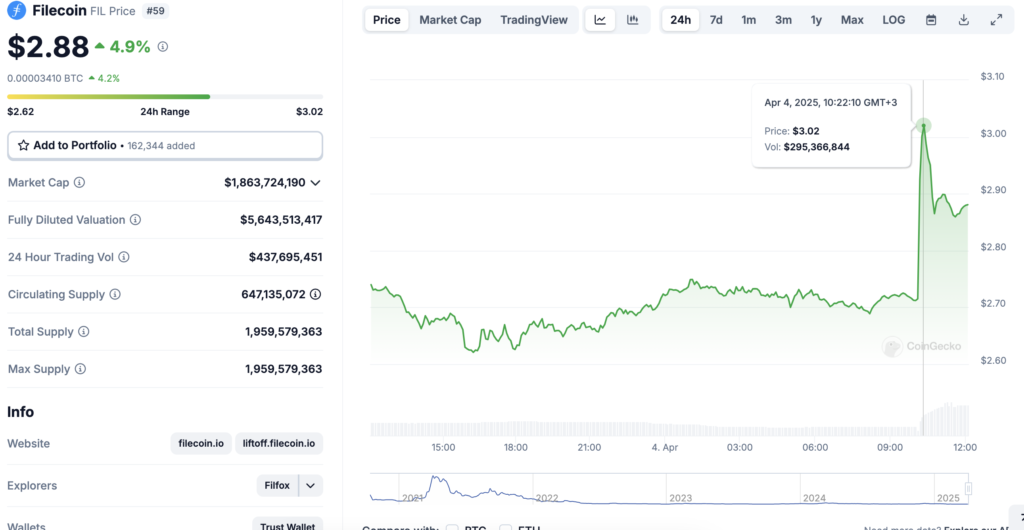Screen dimensions: 1024x530
Task: Select the line chart view icon
Action: (x=600, y=20)
